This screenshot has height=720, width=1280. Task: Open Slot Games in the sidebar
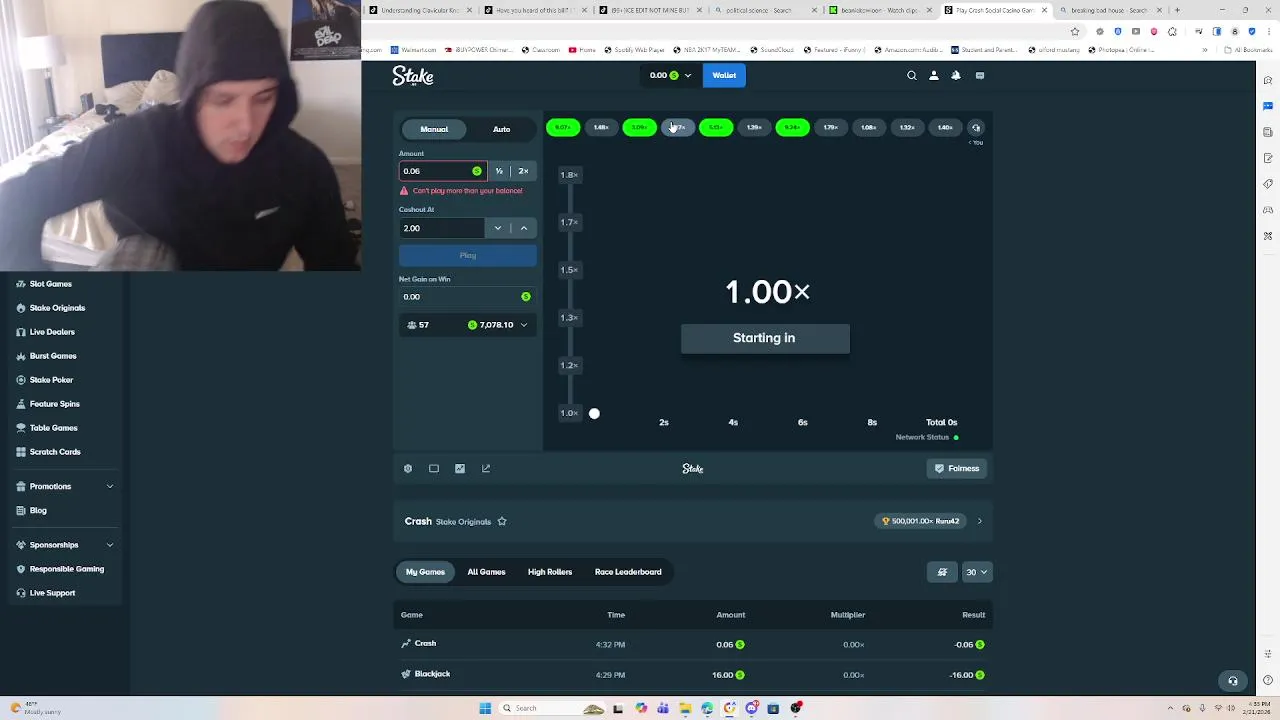(51, 284)
